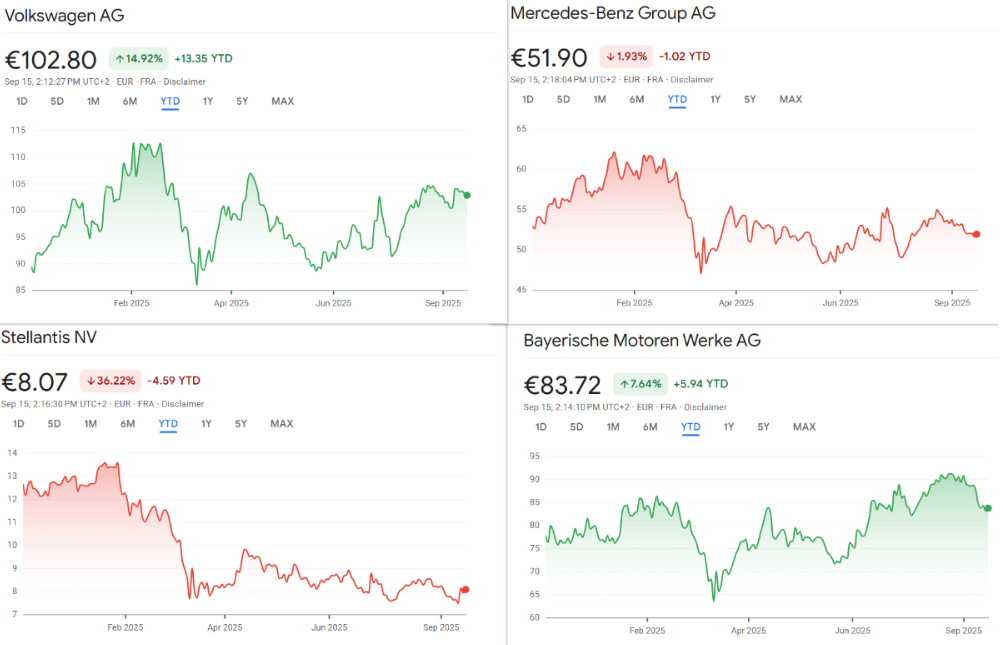Open Disclaimer link under Mercedes-Benz price
This screenshot has height=645, width=1003.
[691, 79]
